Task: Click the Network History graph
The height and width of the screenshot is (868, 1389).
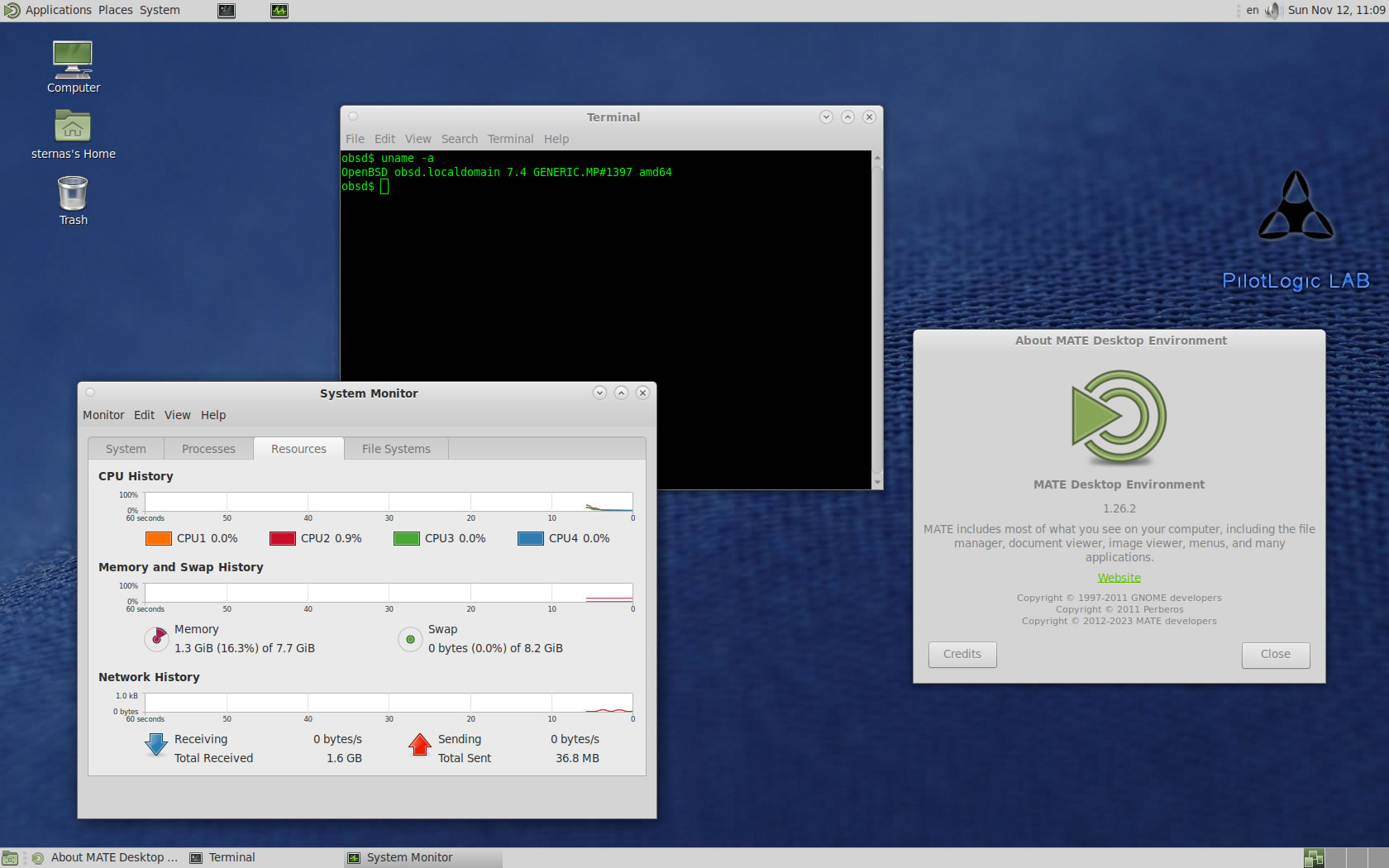Action: point(389,703)
